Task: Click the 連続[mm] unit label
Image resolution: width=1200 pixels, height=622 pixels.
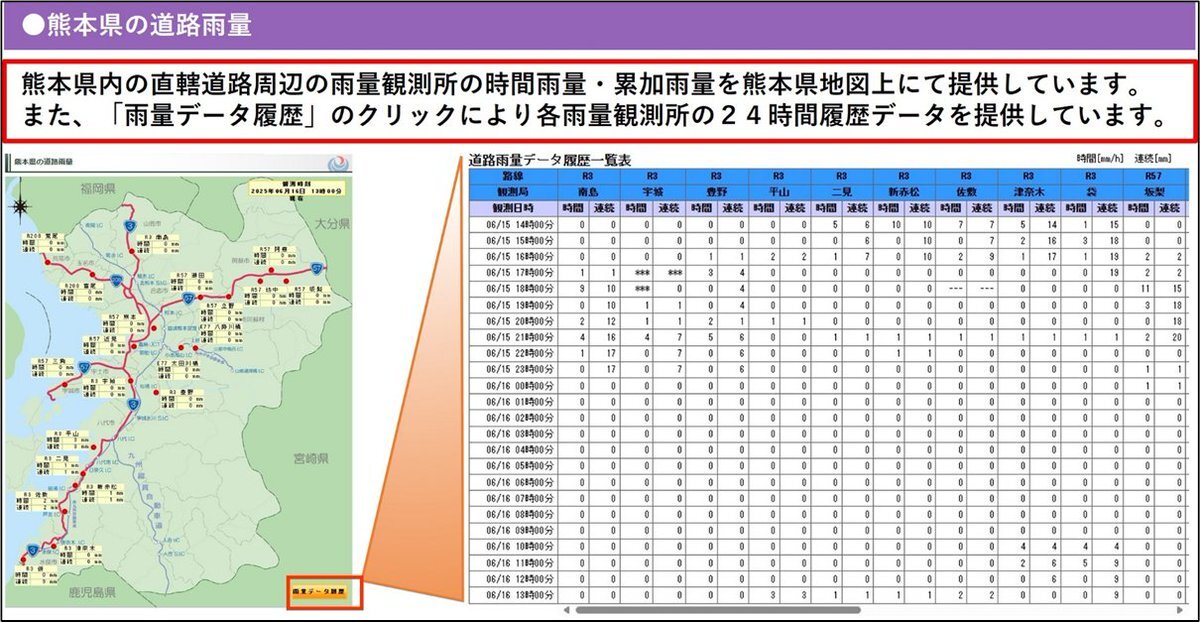Action: (x=1154, y=158)
